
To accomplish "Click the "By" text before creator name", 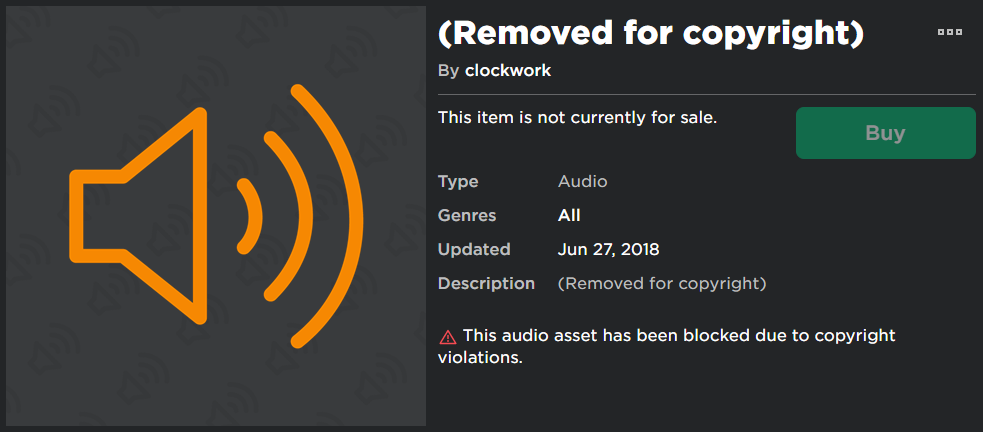I will (448, 71).
